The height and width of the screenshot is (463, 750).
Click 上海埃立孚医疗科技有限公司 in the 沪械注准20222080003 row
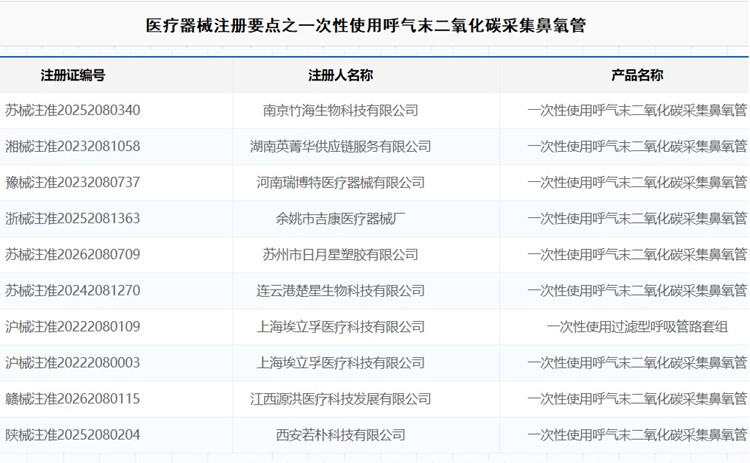coord(340,363)
